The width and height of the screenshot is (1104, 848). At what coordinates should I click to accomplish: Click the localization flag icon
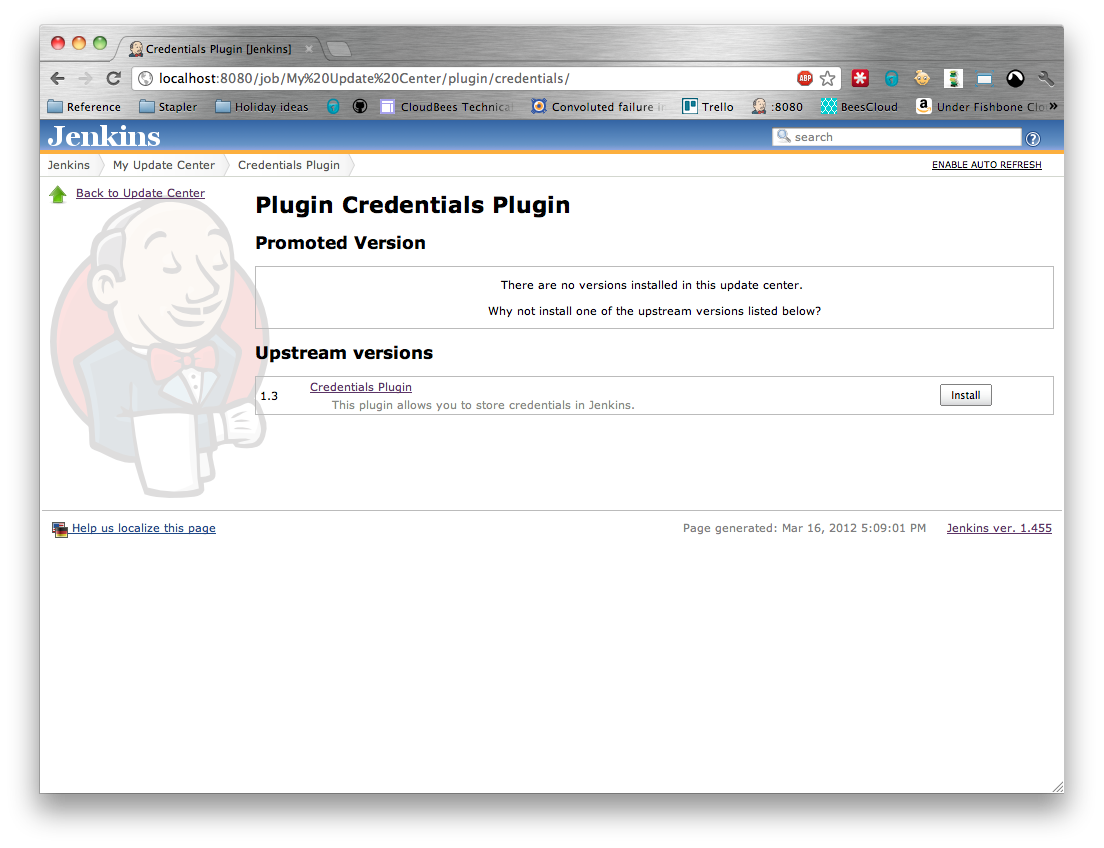[x=60, y=530]
